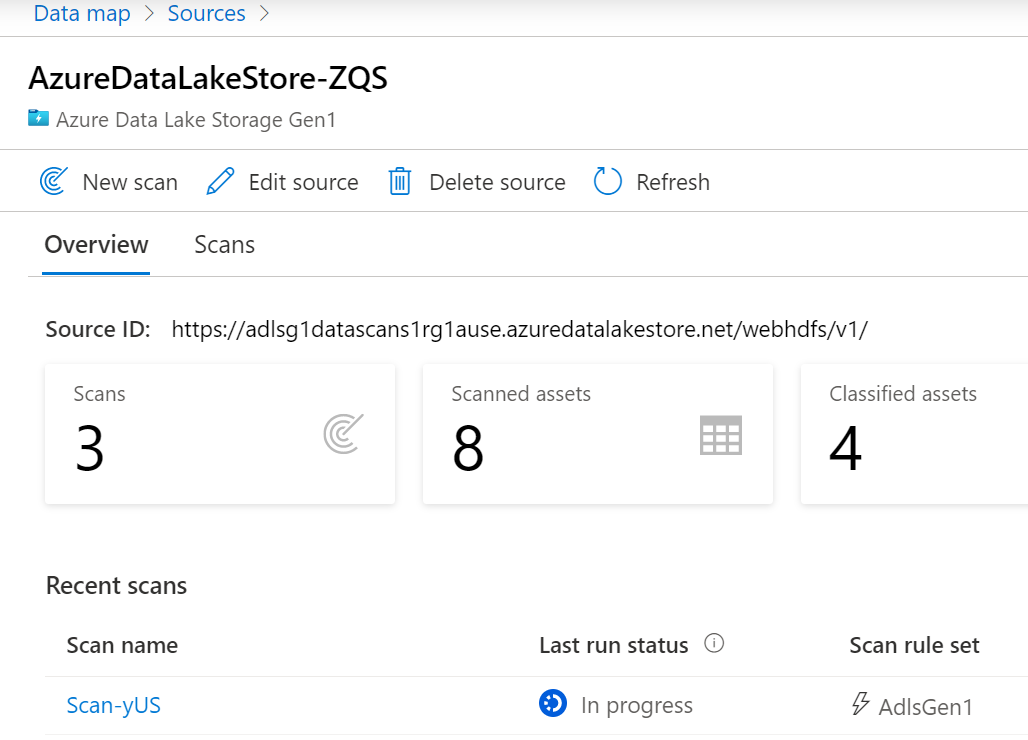Click the Delete source trash icon
1028x740 pixels.
400,182
